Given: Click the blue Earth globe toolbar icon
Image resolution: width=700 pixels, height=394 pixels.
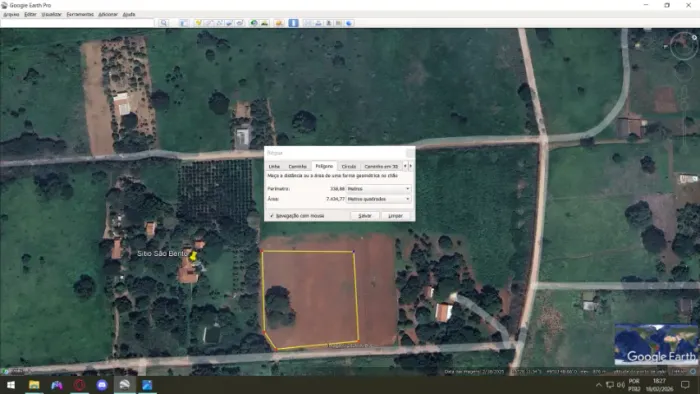Looking at the screenshot, I should 349,23.
